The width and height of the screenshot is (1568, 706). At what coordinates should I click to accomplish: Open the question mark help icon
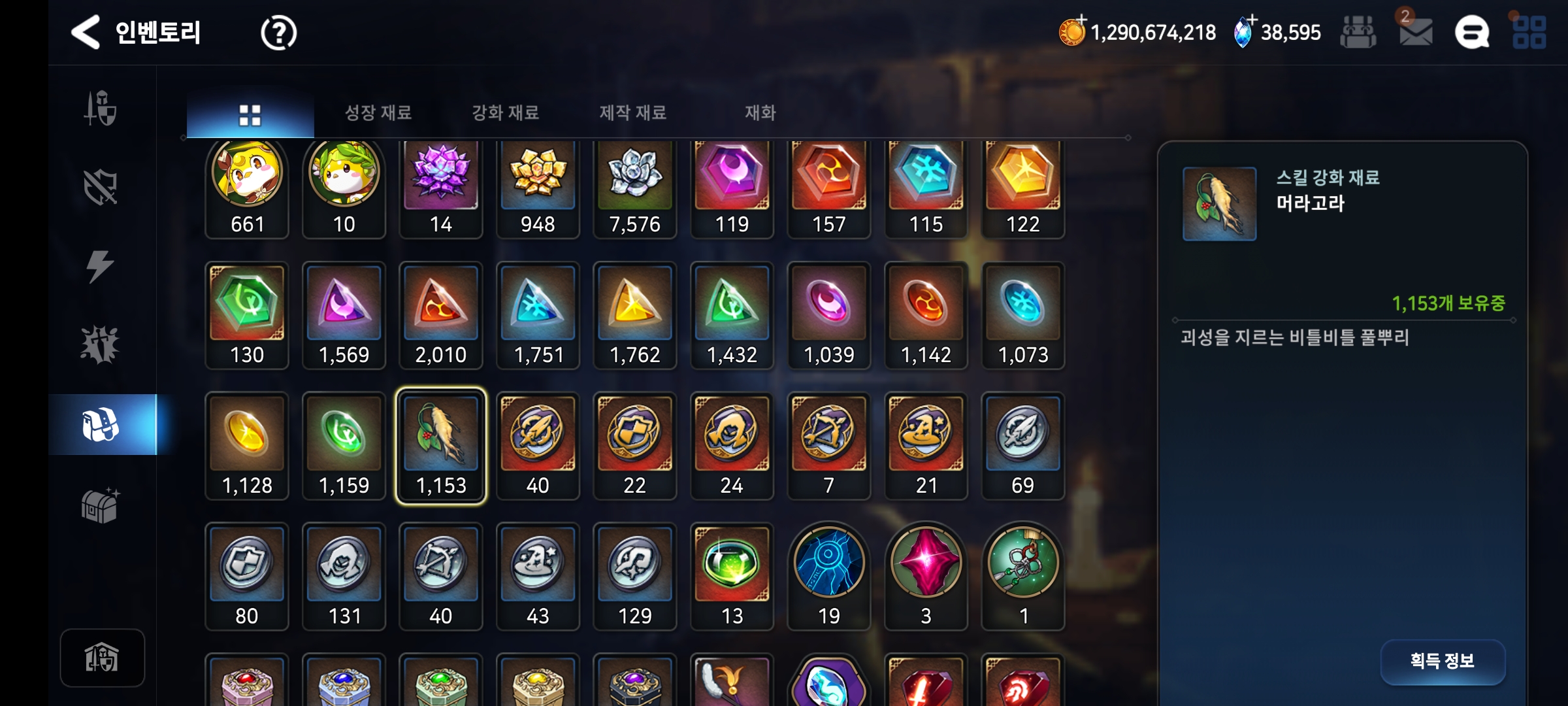(x=278, y=32)
